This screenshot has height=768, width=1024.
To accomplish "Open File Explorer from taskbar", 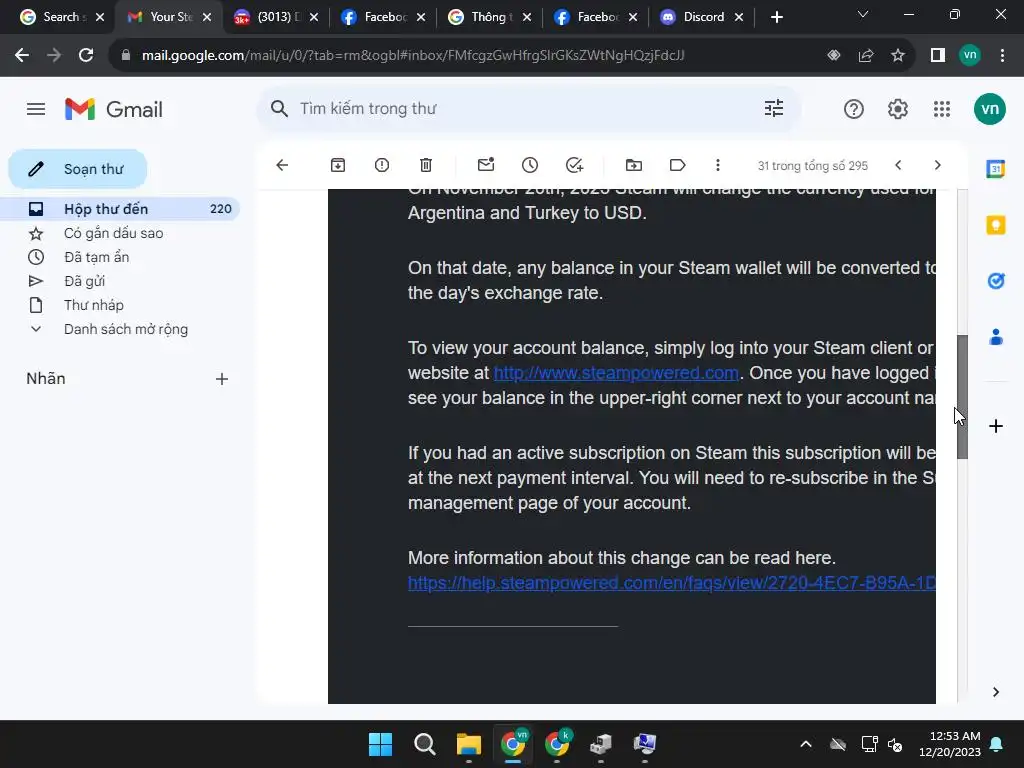I will point(469,744).
